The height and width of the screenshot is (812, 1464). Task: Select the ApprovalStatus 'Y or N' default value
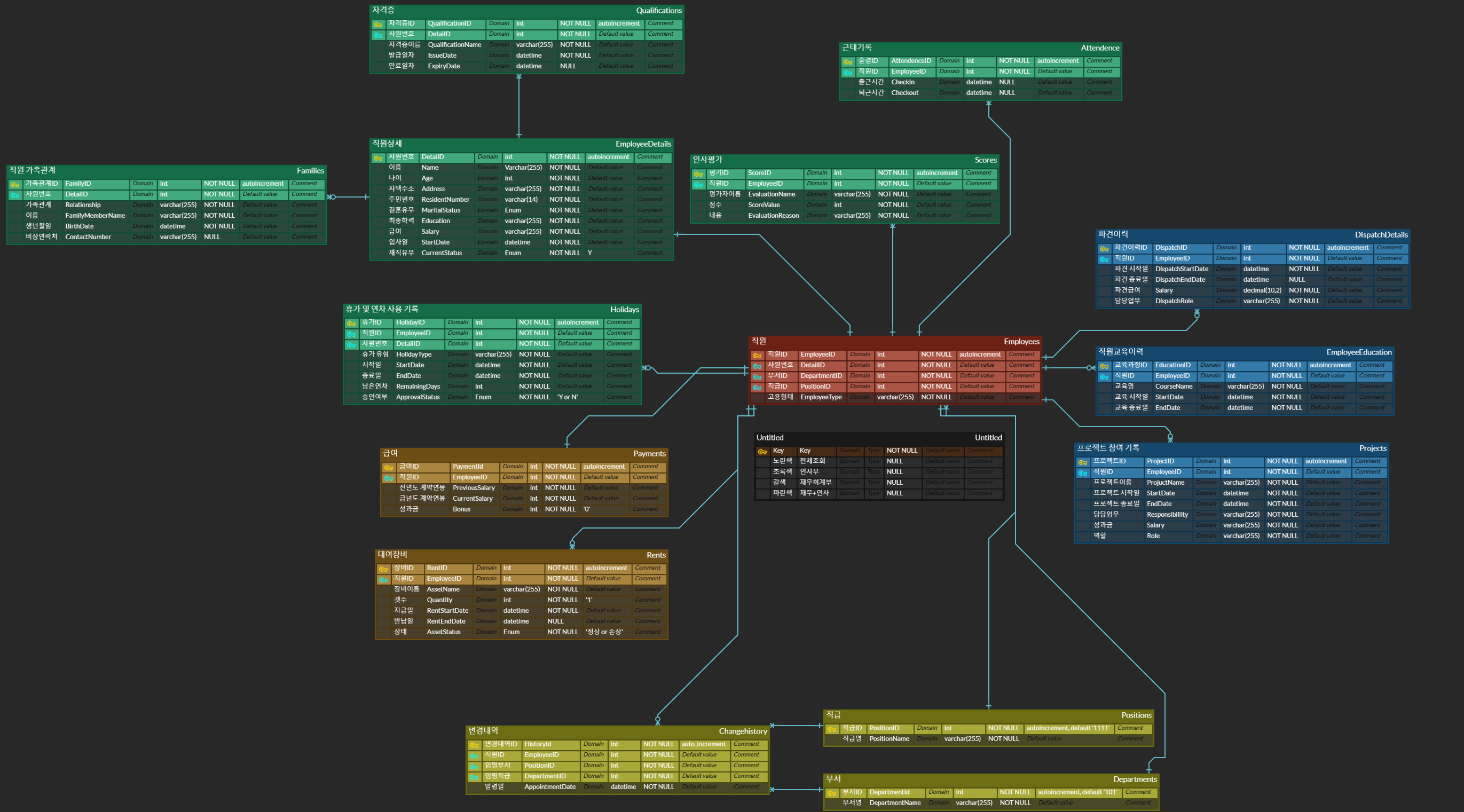point(566,397)
